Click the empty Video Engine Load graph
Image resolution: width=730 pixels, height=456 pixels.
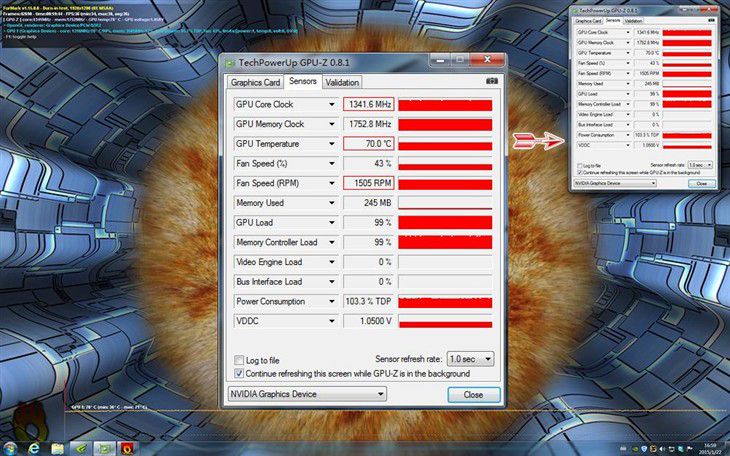click(445, 262)
